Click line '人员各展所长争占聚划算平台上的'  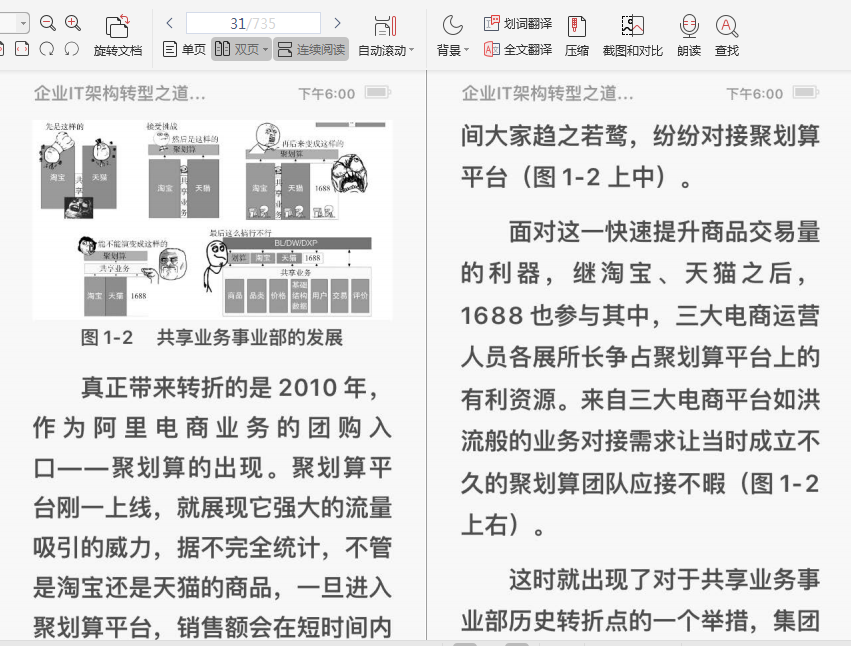640,357
